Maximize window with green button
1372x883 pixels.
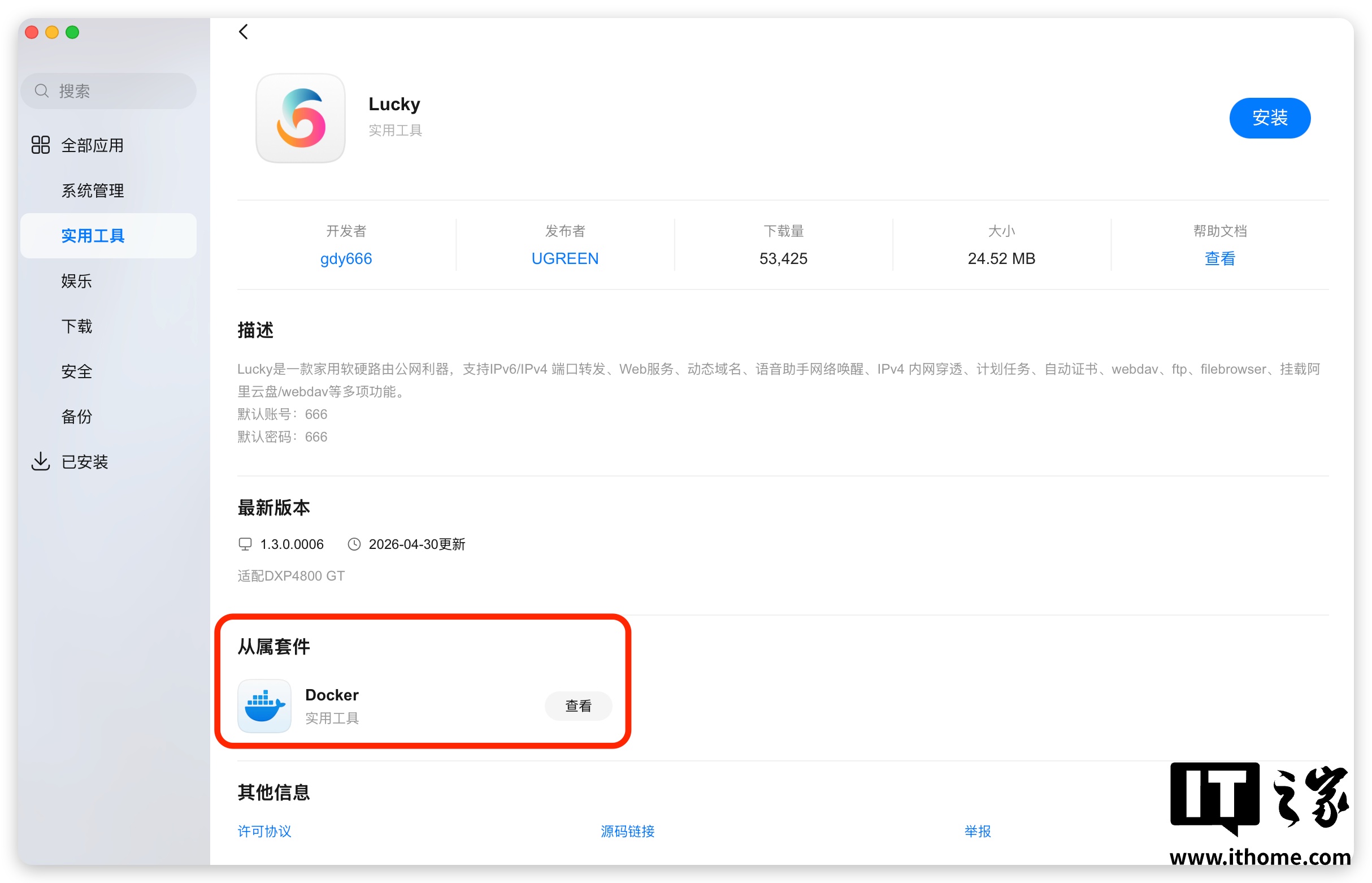tap(72, 32)
